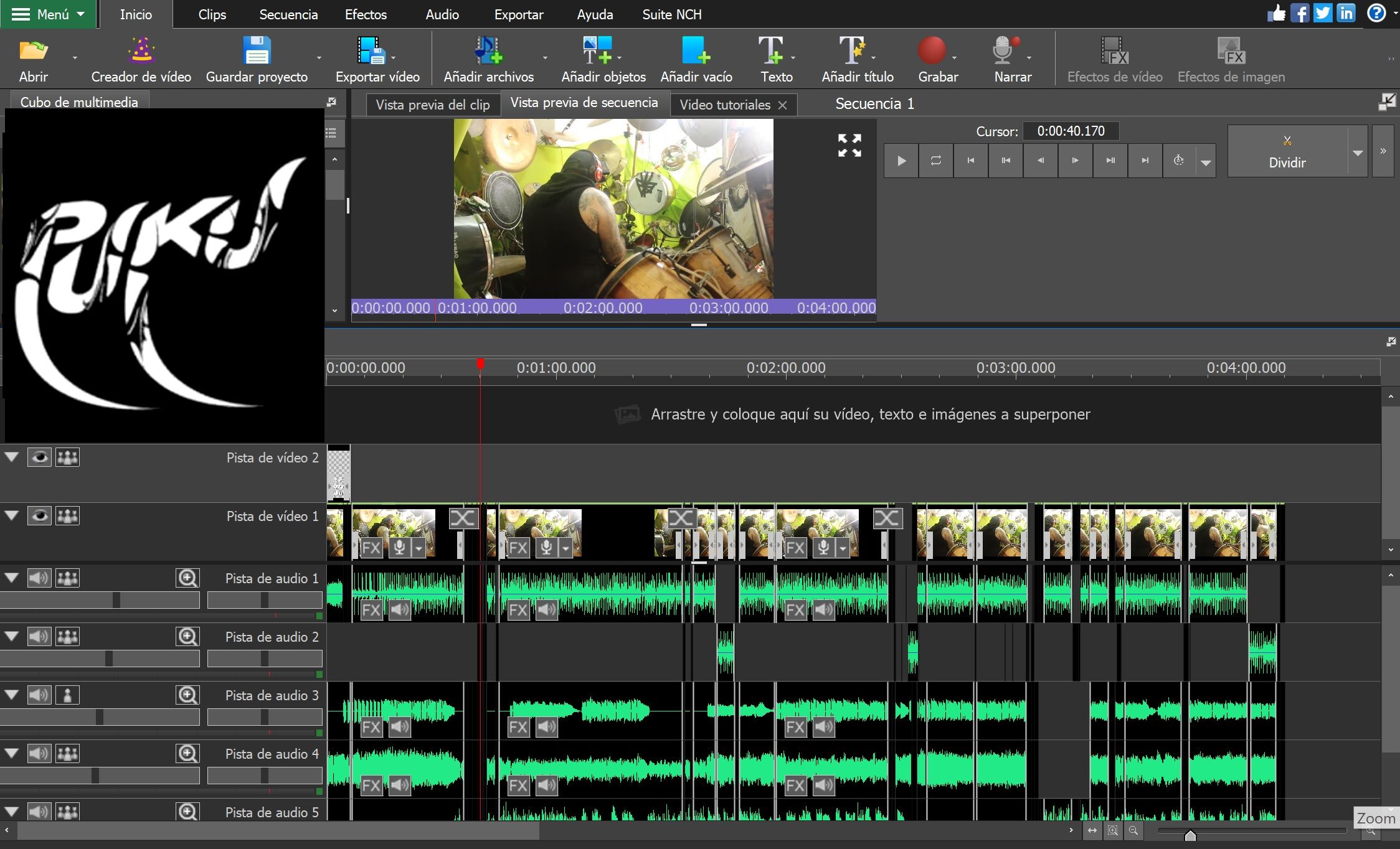
Task: Open Abrir dropdown arrow
Action: (x=75, y=58)
